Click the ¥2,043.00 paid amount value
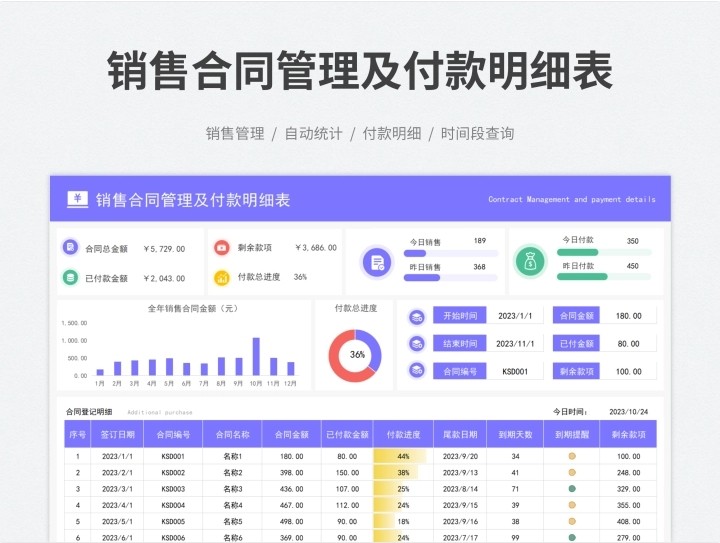 tap(164, 278)
